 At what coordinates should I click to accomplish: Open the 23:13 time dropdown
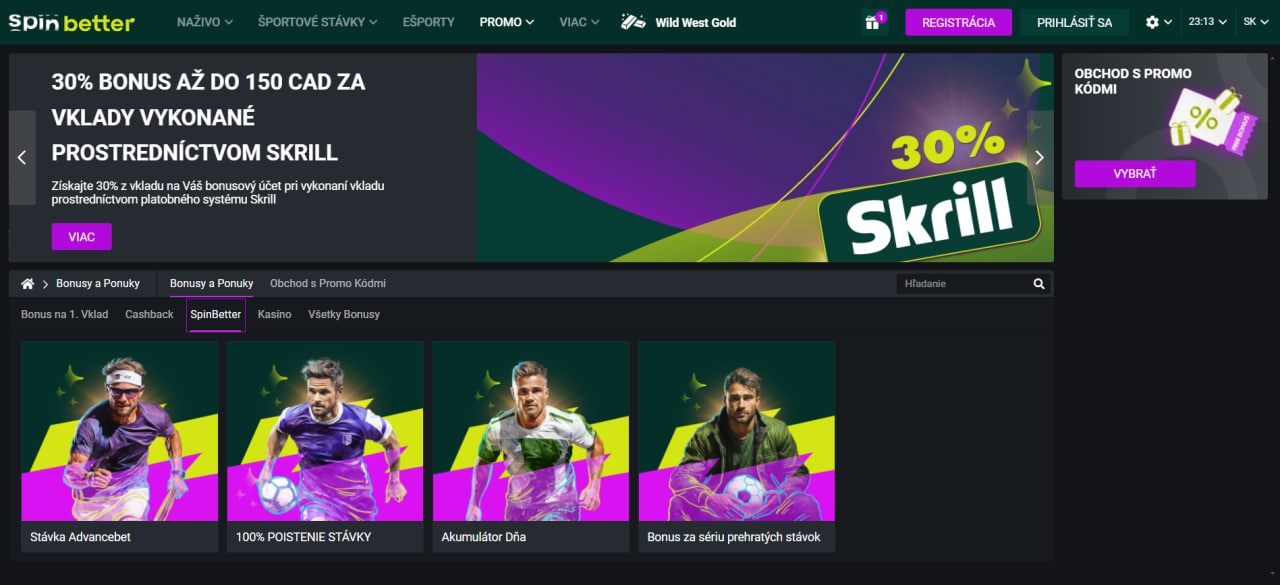pyautogui.click(x=1207, y=22)
